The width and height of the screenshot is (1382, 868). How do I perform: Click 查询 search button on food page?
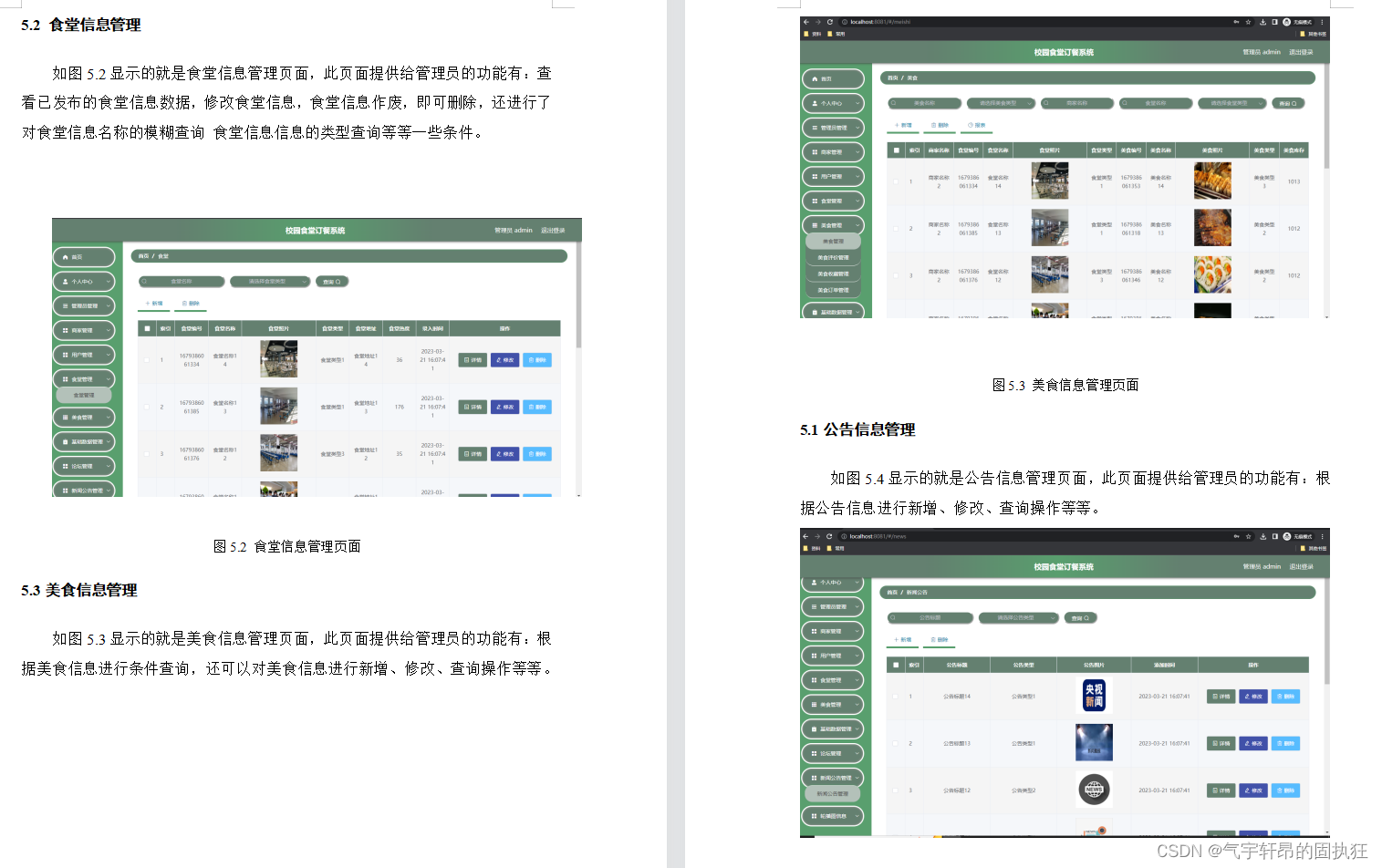click(x=1288, y=104)
